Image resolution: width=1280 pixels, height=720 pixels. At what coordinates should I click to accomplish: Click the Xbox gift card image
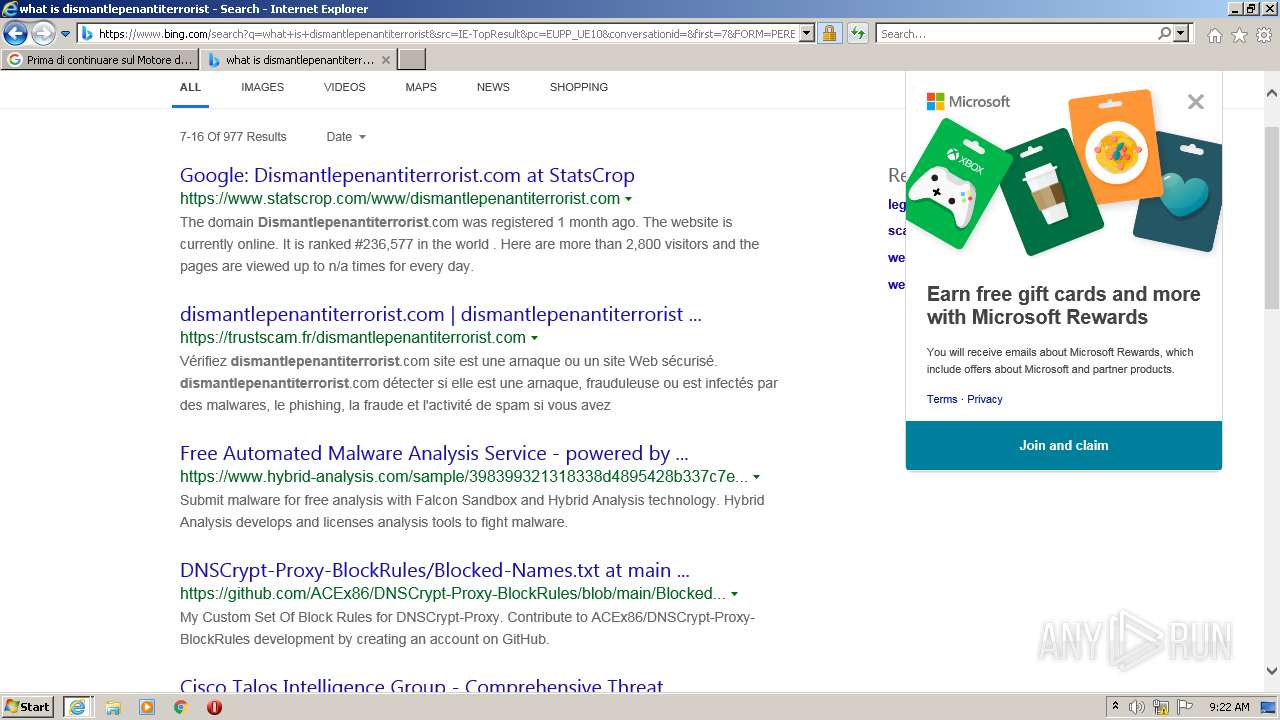tap(958, 183)
